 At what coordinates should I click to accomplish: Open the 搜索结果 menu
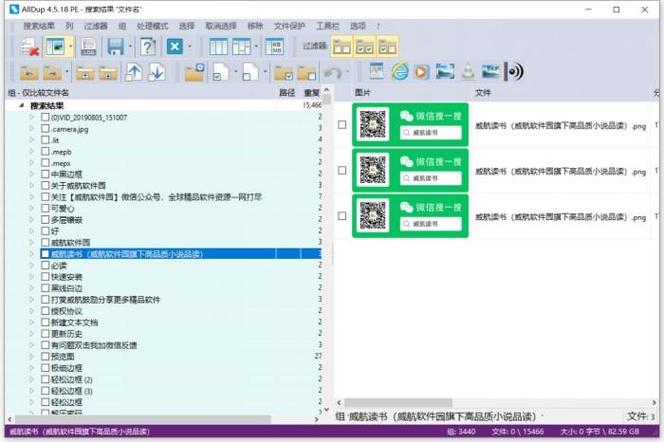[x=39, y=26]
